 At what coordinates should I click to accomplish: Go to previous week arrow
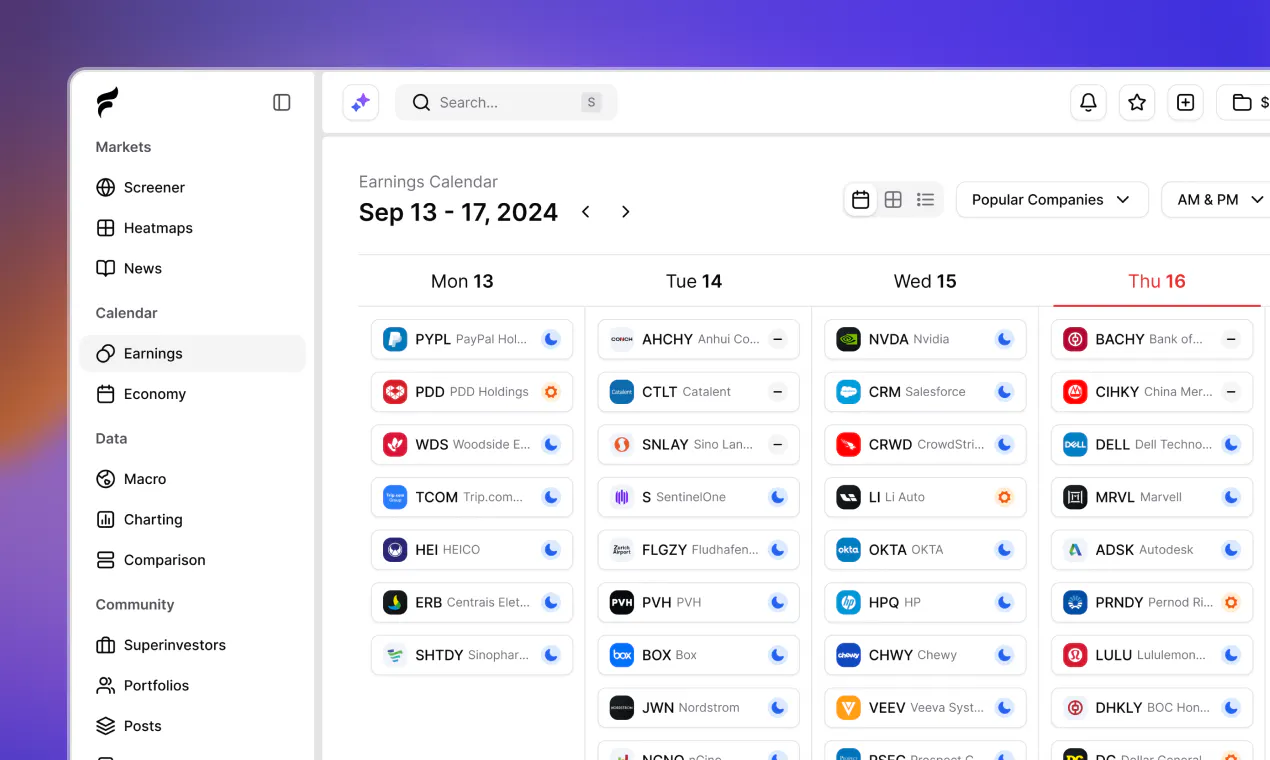(x=586, y=212)
